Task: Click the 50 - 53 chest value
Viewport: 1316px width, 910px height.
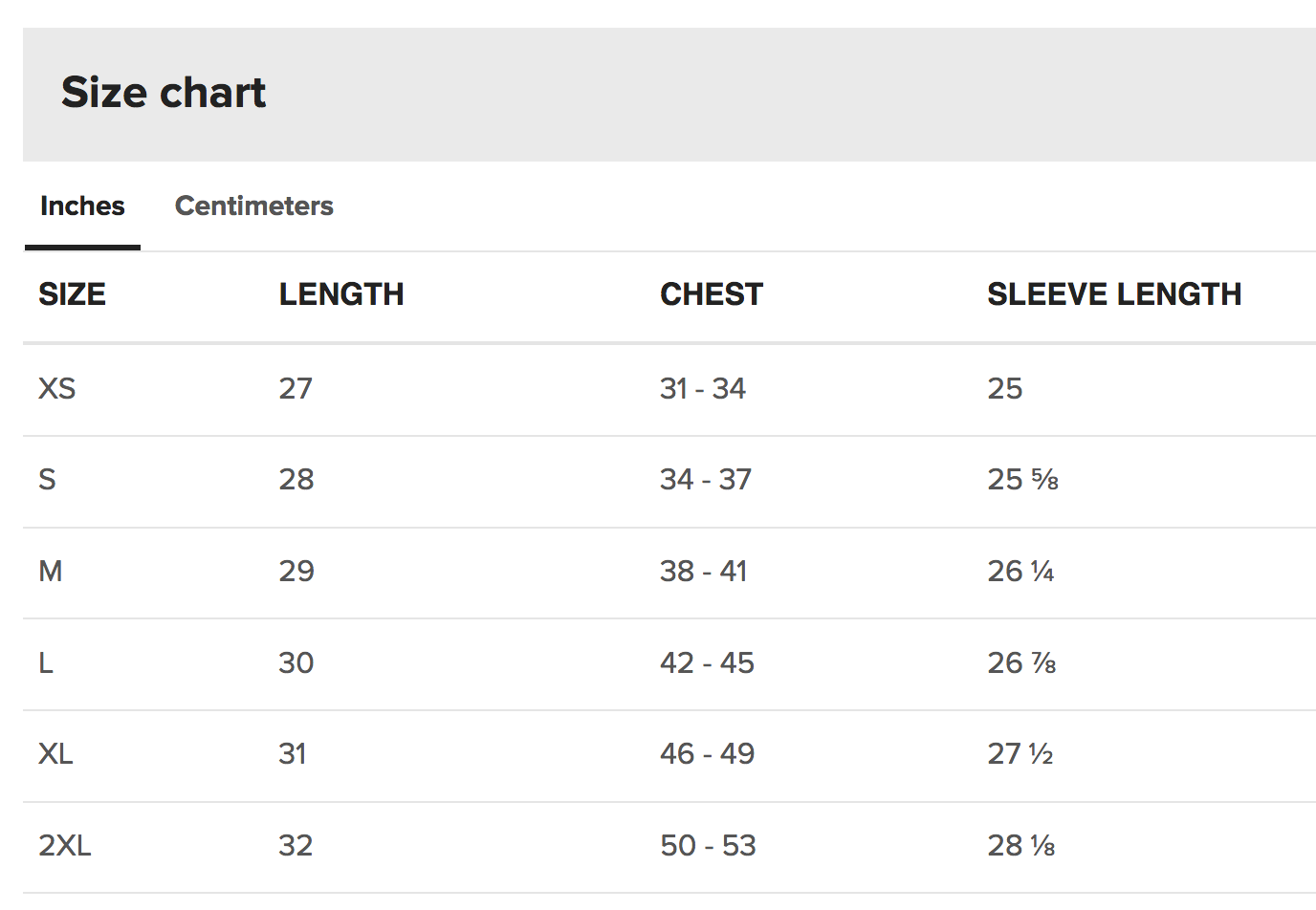Action: coord(708,845)
